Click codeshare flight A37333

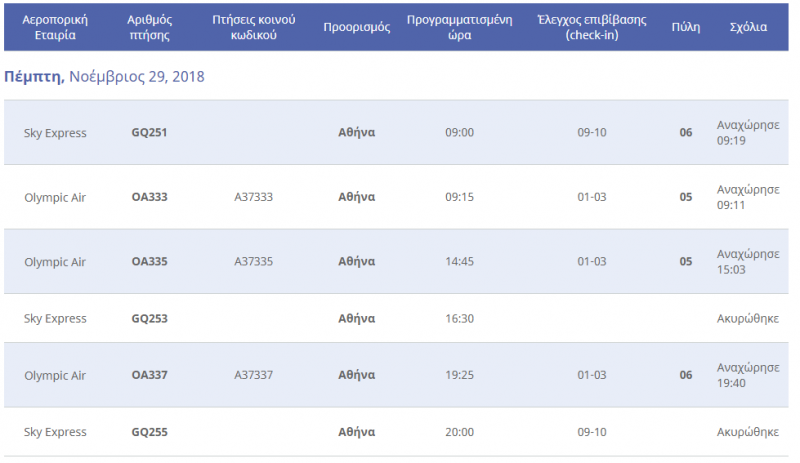(254, 197)
